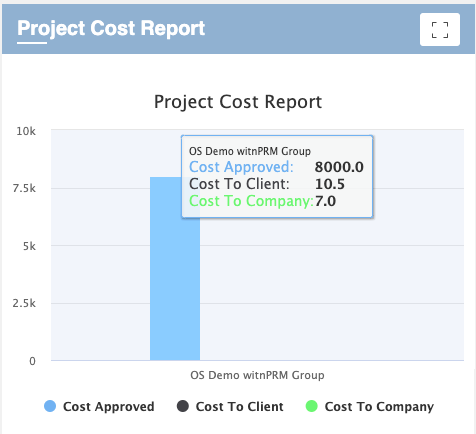Click the green Cost To Company legend dot
The image size is (476, 434).
(x=312, y=406)
